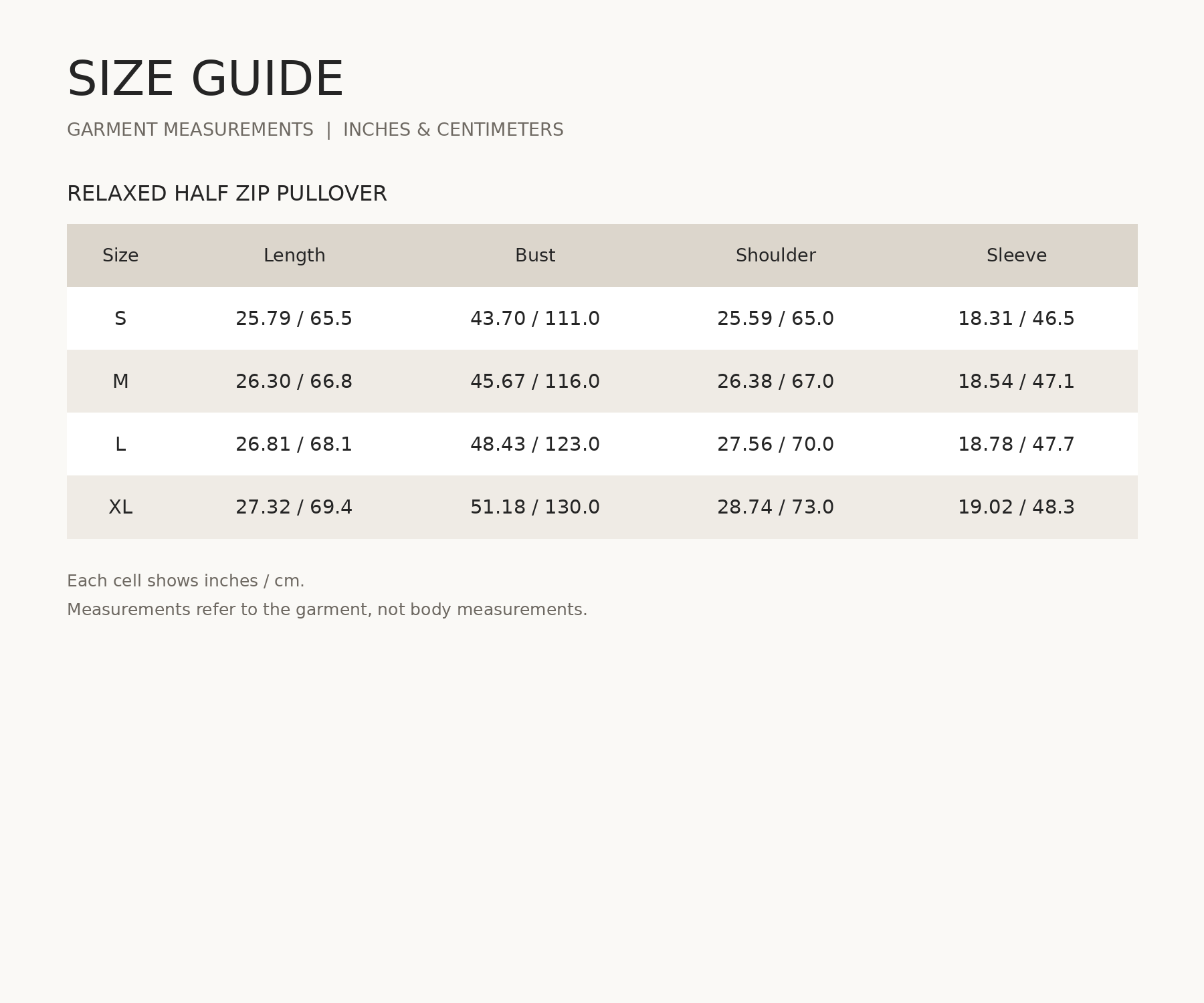Select the L shoulder value 27.56 / 70.0
Screen dimensions: 1204x1003
(x=776, y=444)
